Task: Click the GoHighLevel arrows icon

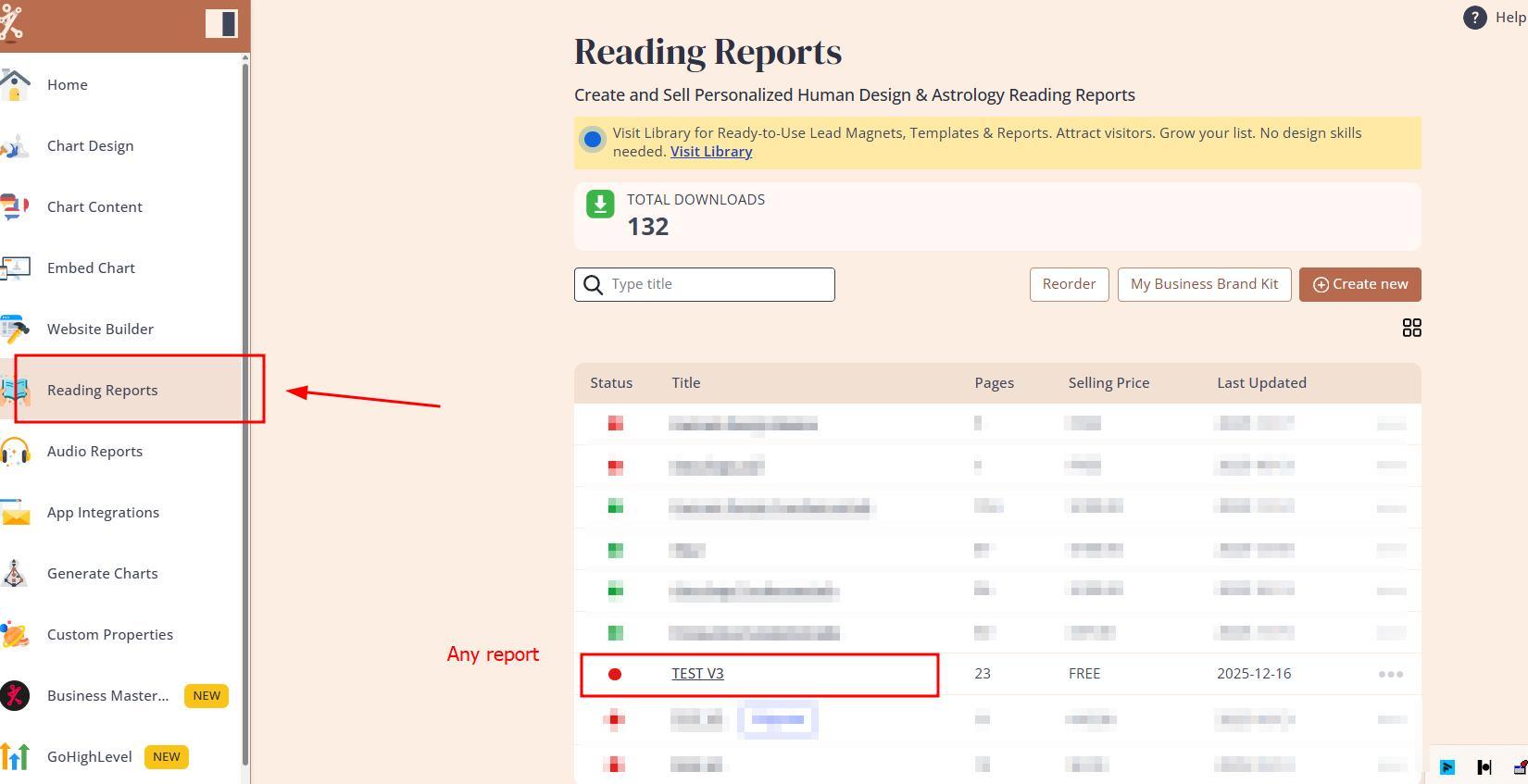Action: (x=15, y=757)
